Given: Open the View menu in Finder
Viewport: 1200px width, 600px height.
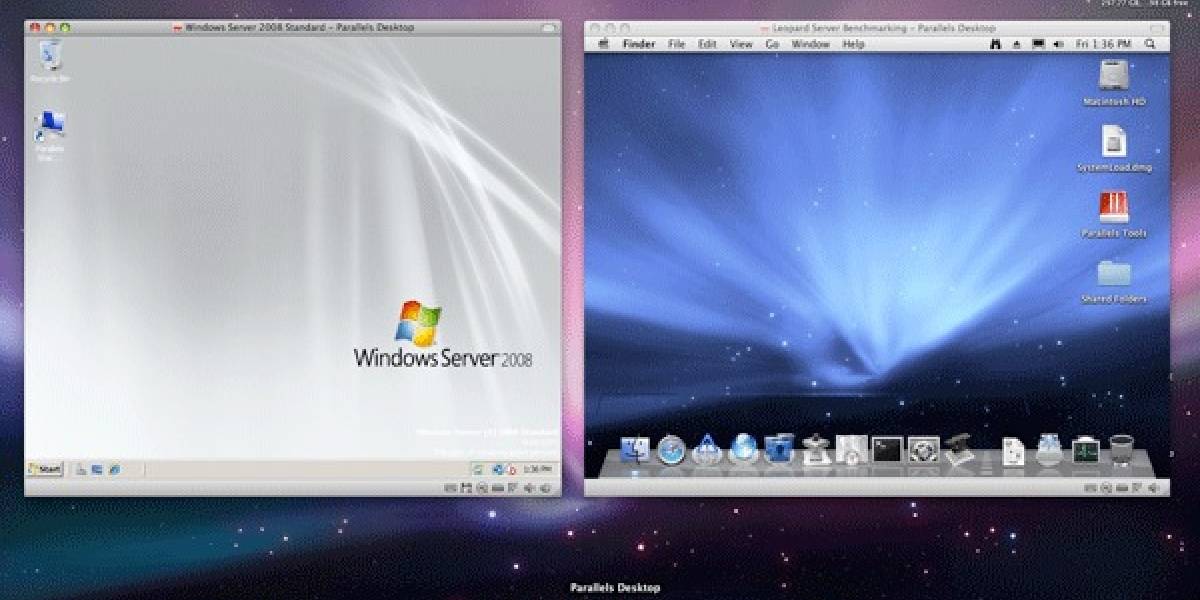Looking at the screenshot, I should pyautogui.click(x=741, y=44).
